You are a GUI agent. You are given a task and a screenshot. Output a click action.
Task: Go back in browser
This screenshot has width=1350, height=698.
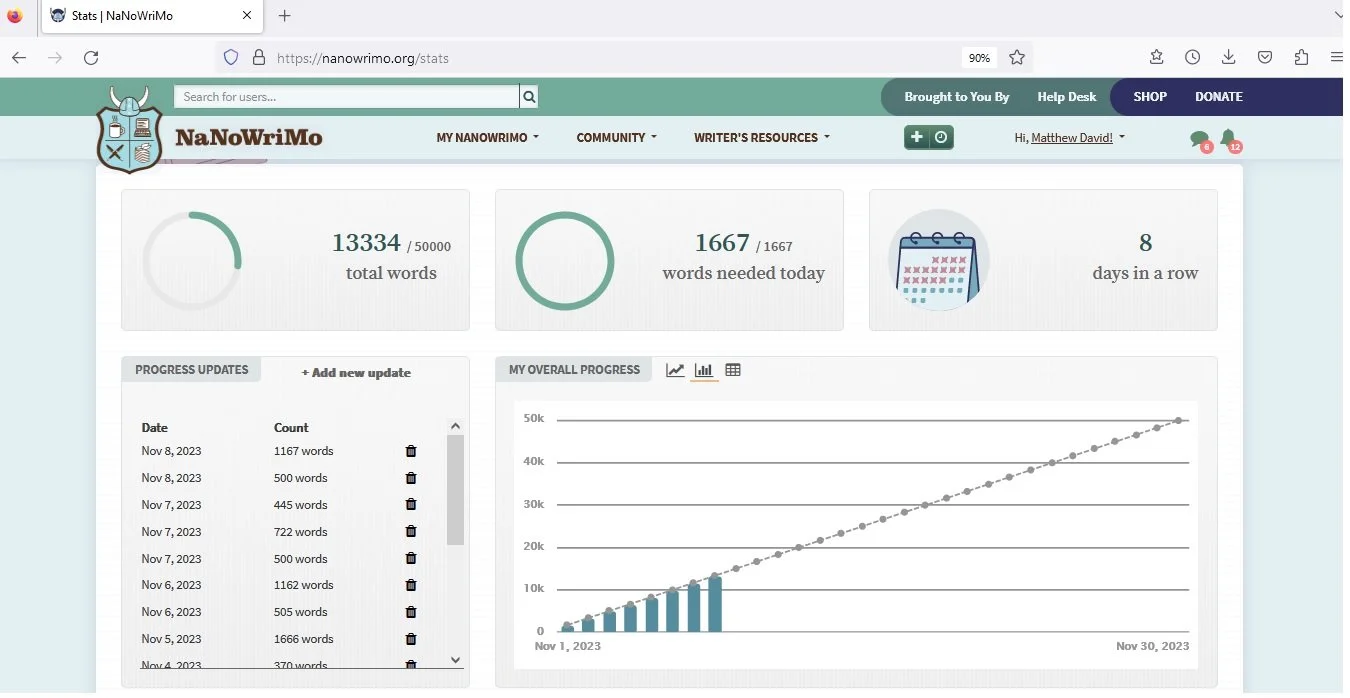19,58
